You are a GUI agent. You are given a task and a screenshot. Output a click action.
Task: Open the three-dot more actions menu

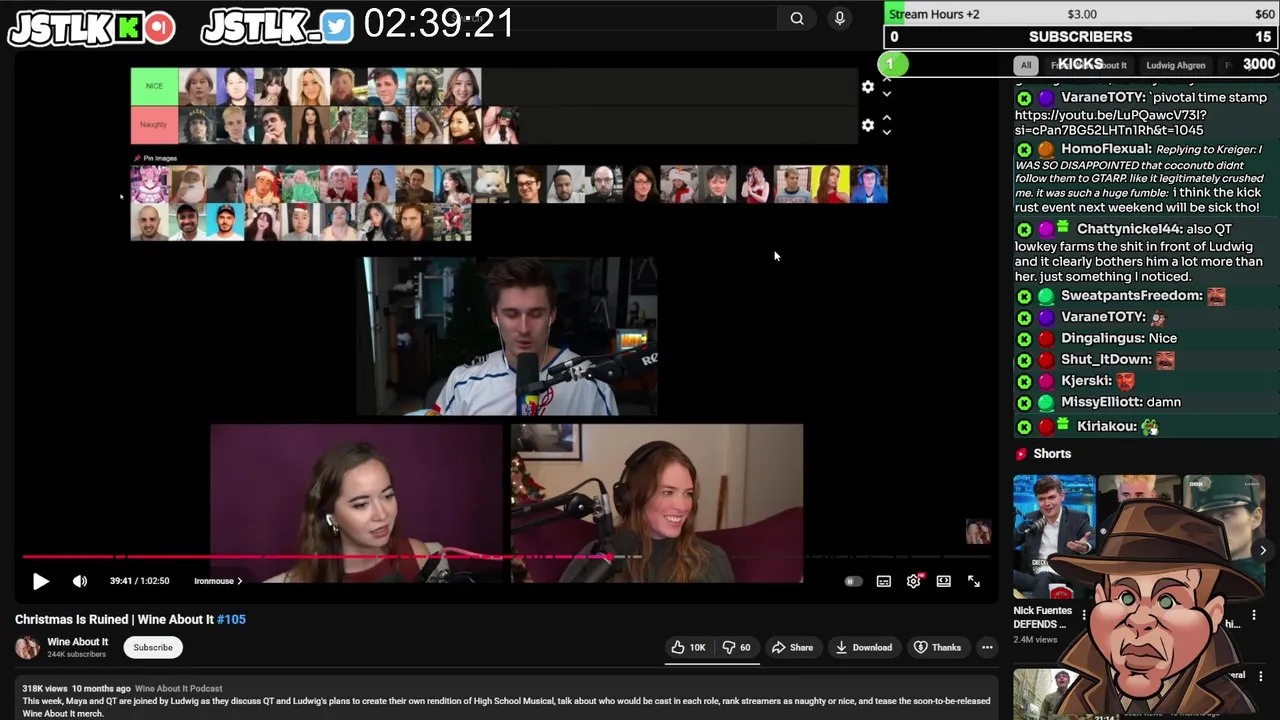coord(987,647)
